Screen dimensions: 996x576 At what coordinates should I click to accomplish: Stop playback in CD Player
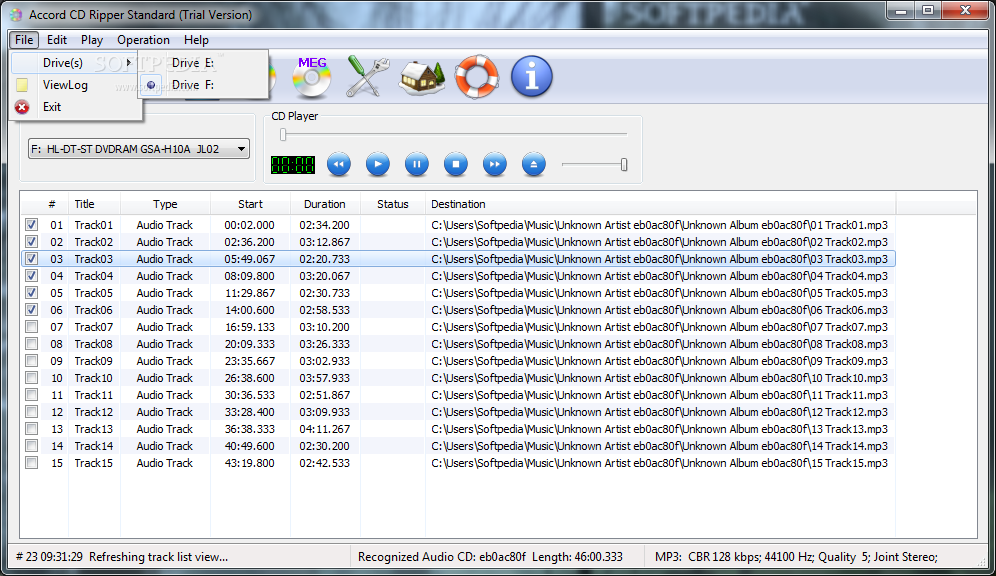(455, 164)
